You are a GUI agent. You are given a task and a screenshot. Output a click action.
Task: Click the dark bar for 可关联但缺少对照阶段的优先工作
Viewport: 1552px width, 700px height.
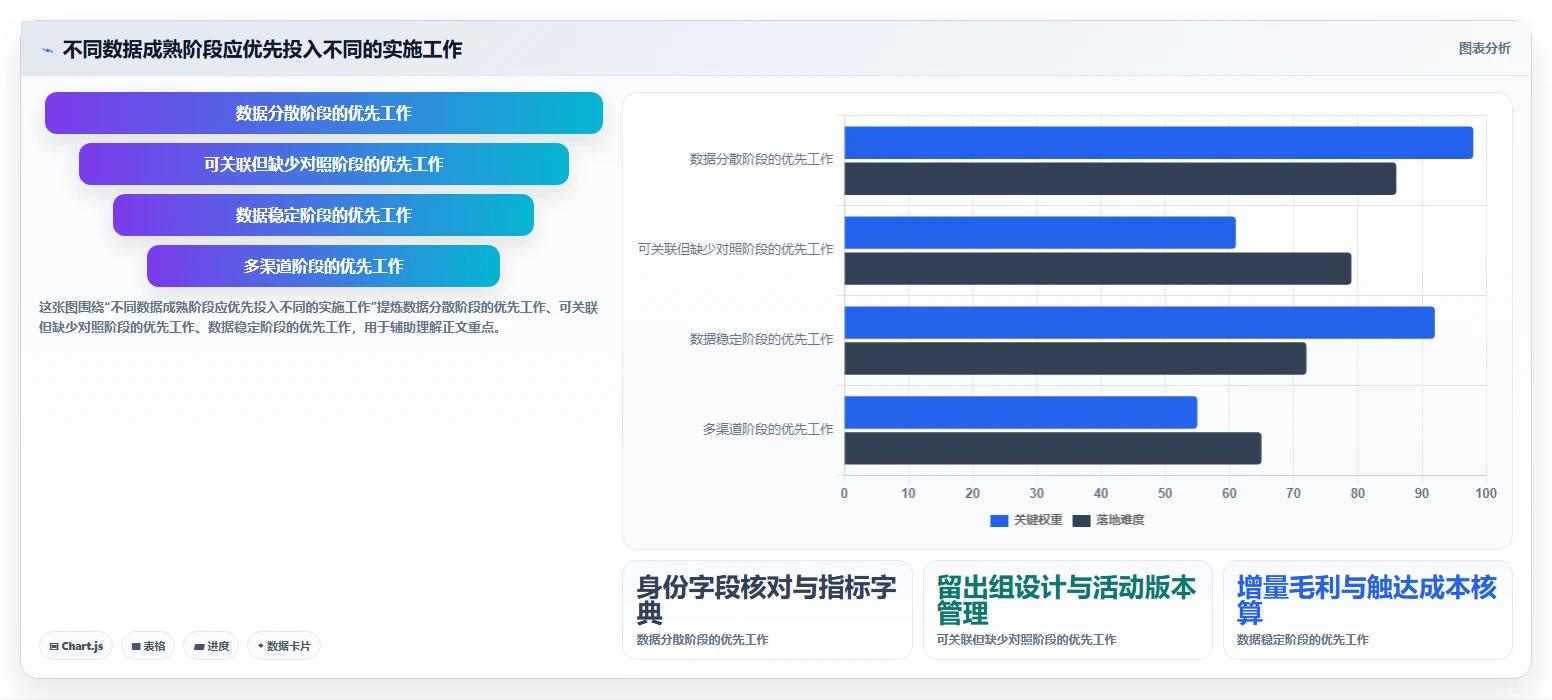(x=1098, y=269)
